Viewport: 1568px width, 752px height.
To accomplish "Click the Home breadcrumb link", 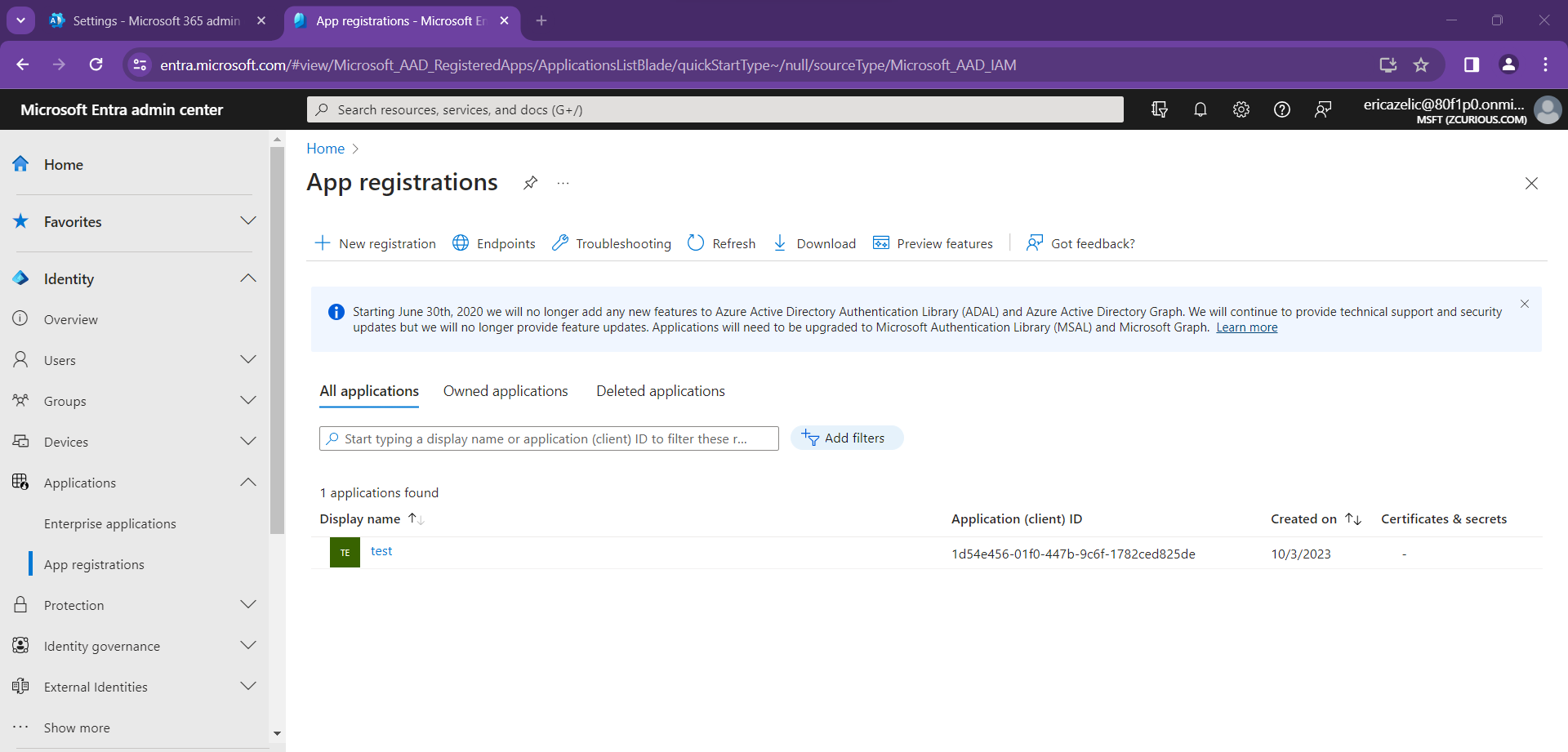I will pos(326,149).
